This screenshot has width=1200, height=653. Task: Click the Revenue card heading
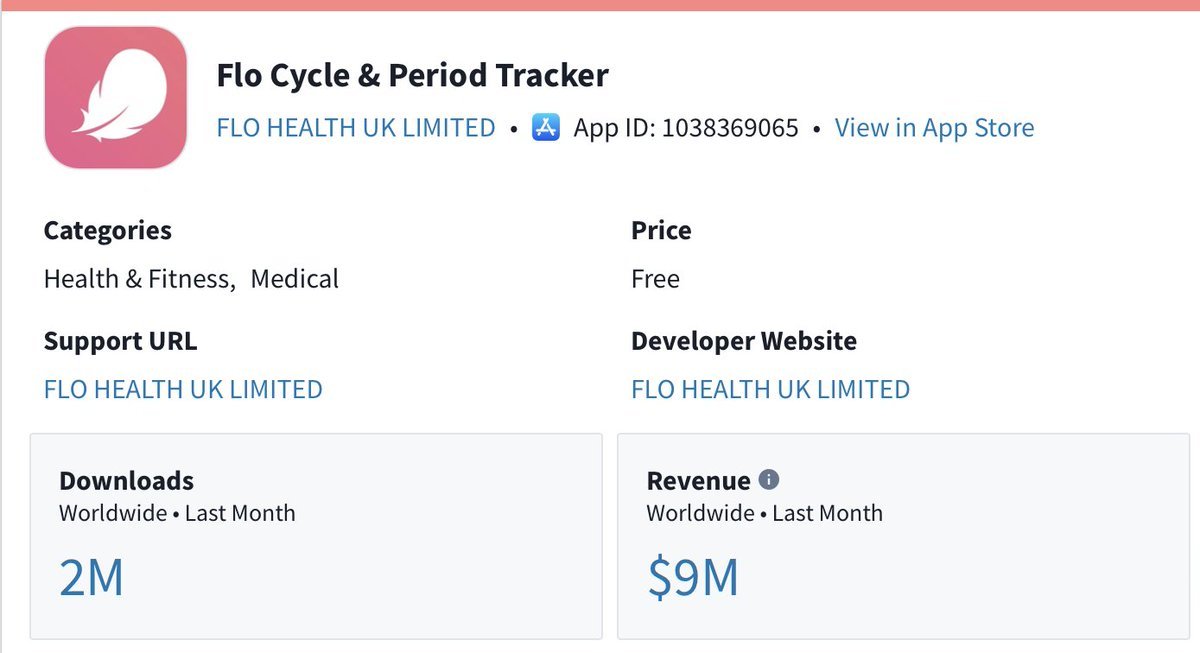pyautogui.click(x=698, y=480)
